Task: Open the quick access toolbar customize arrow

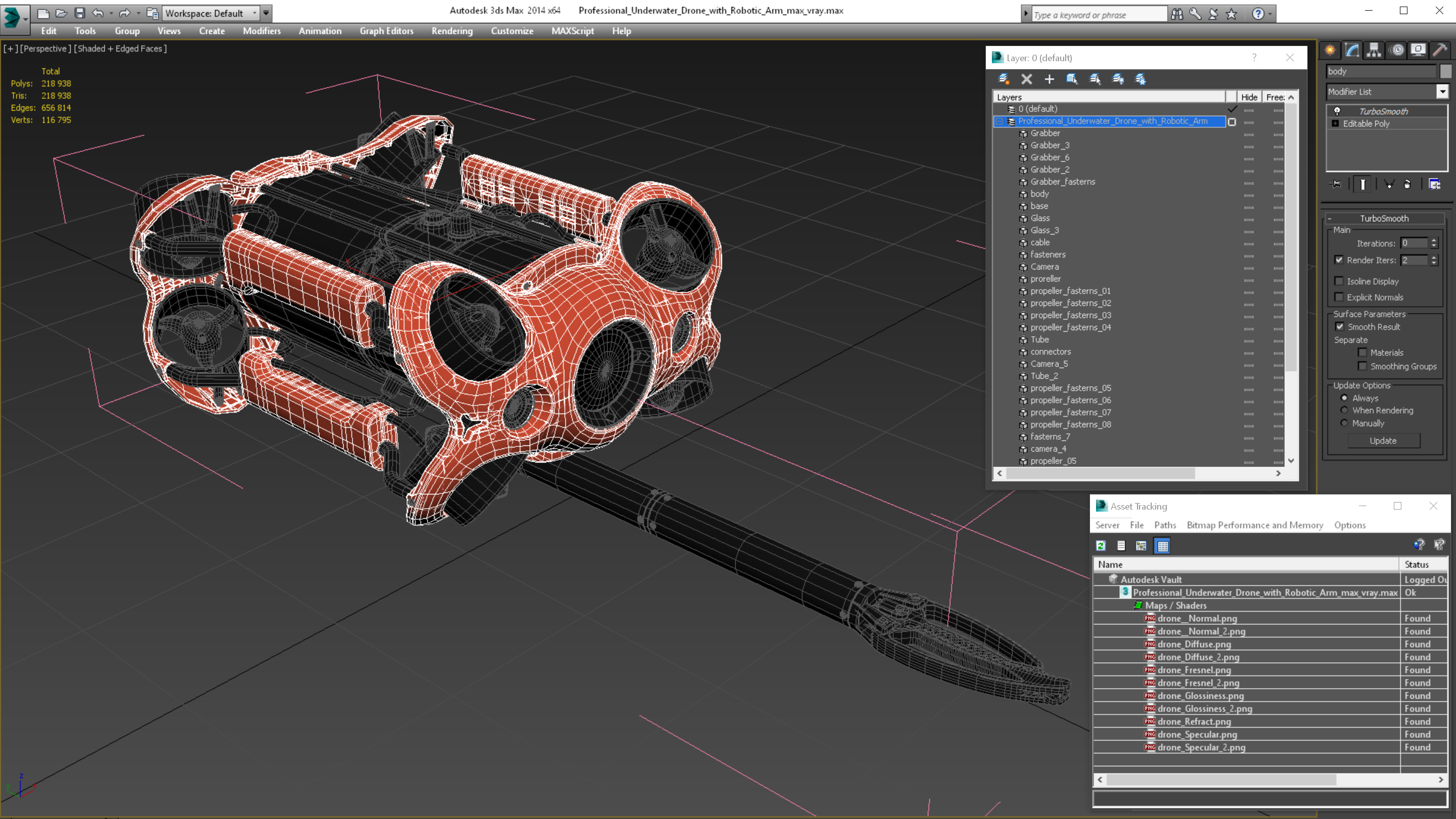Action: [x=266, y=13]
